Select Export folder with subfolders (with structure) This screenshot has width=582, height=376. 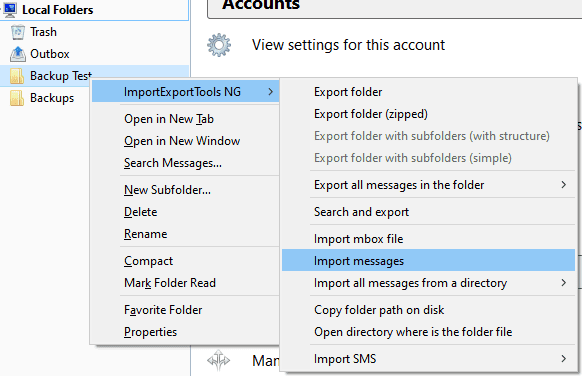pyautogui.click(x=428, y=136)
